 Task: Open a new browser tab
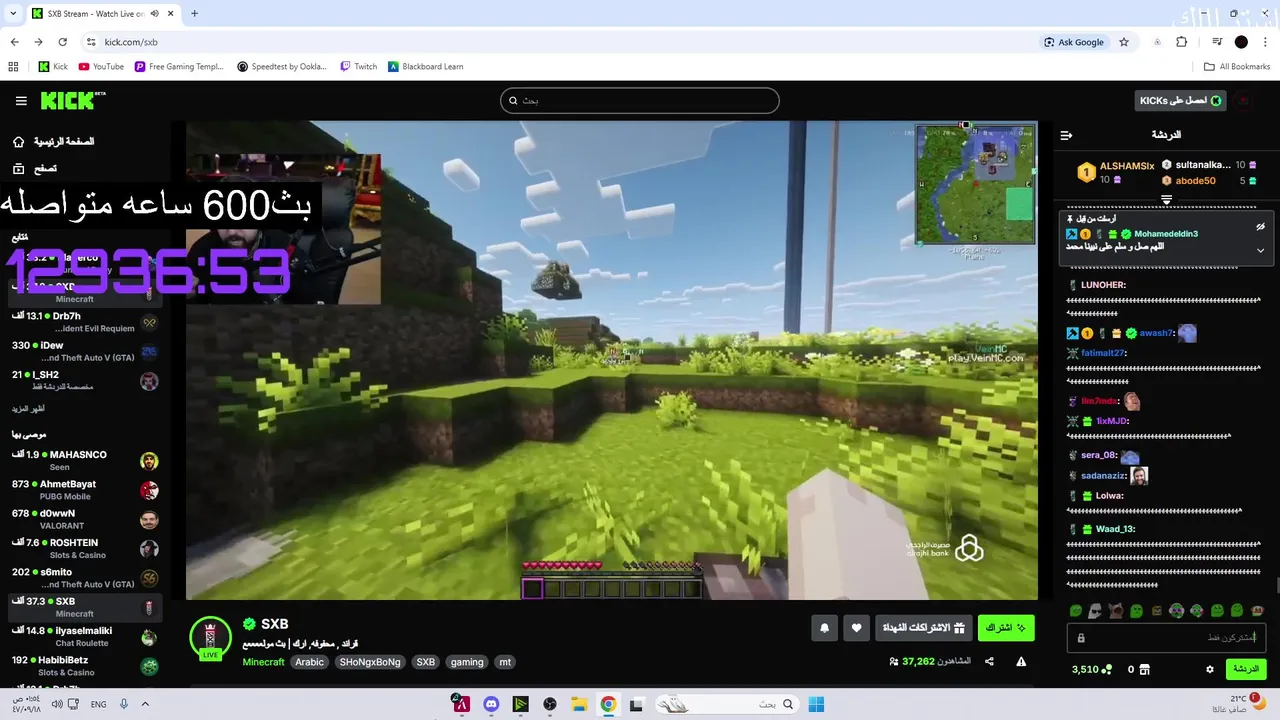194,14
